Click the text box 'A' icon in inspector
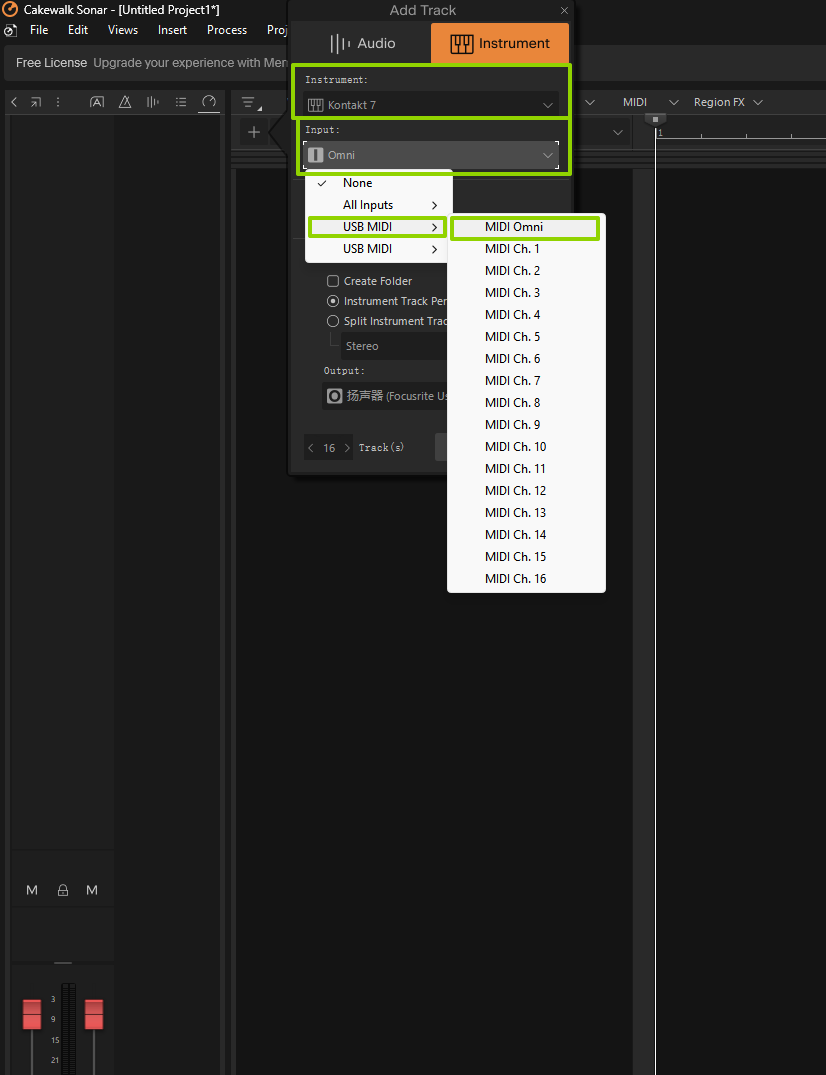Screen dimensions: 826x1075 tap(97, 102)
